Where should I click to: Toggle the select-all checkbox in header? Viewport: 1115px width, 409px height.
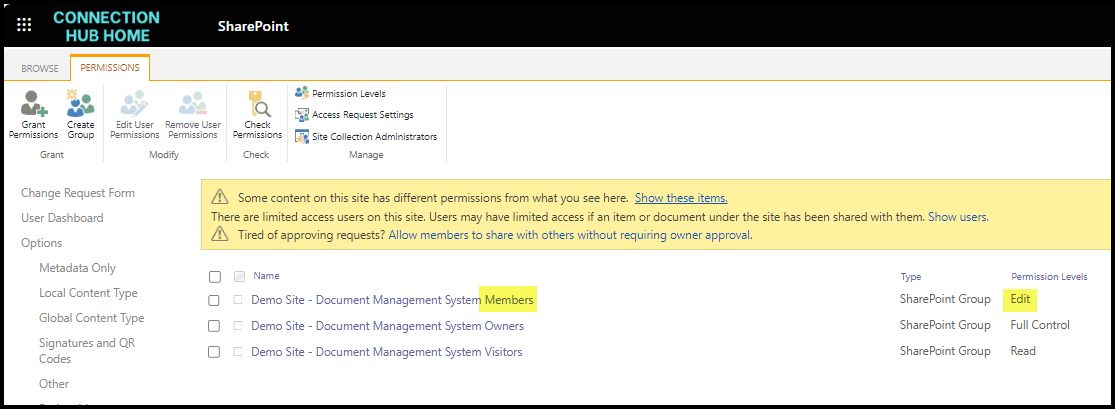point(214,277)
